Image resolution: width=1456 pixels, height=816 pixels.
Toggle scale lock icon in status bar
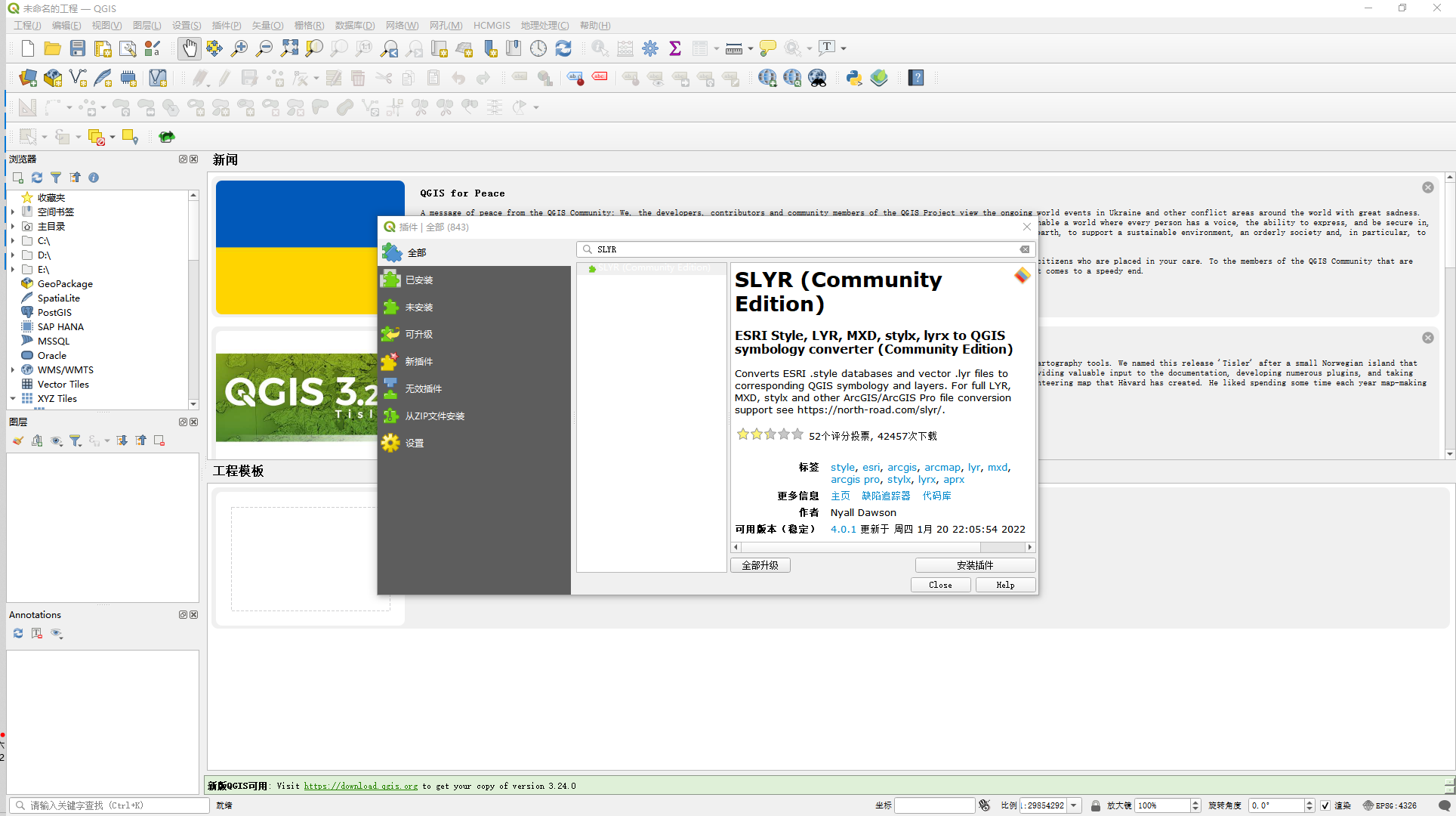coord(1096,805)
